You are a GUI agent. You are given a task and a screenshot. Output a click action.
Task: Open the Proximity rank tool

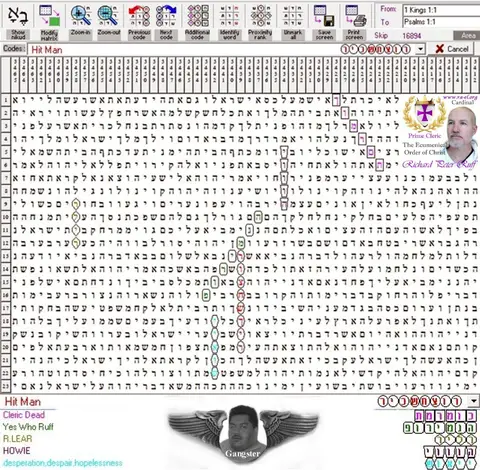(261, 16)
